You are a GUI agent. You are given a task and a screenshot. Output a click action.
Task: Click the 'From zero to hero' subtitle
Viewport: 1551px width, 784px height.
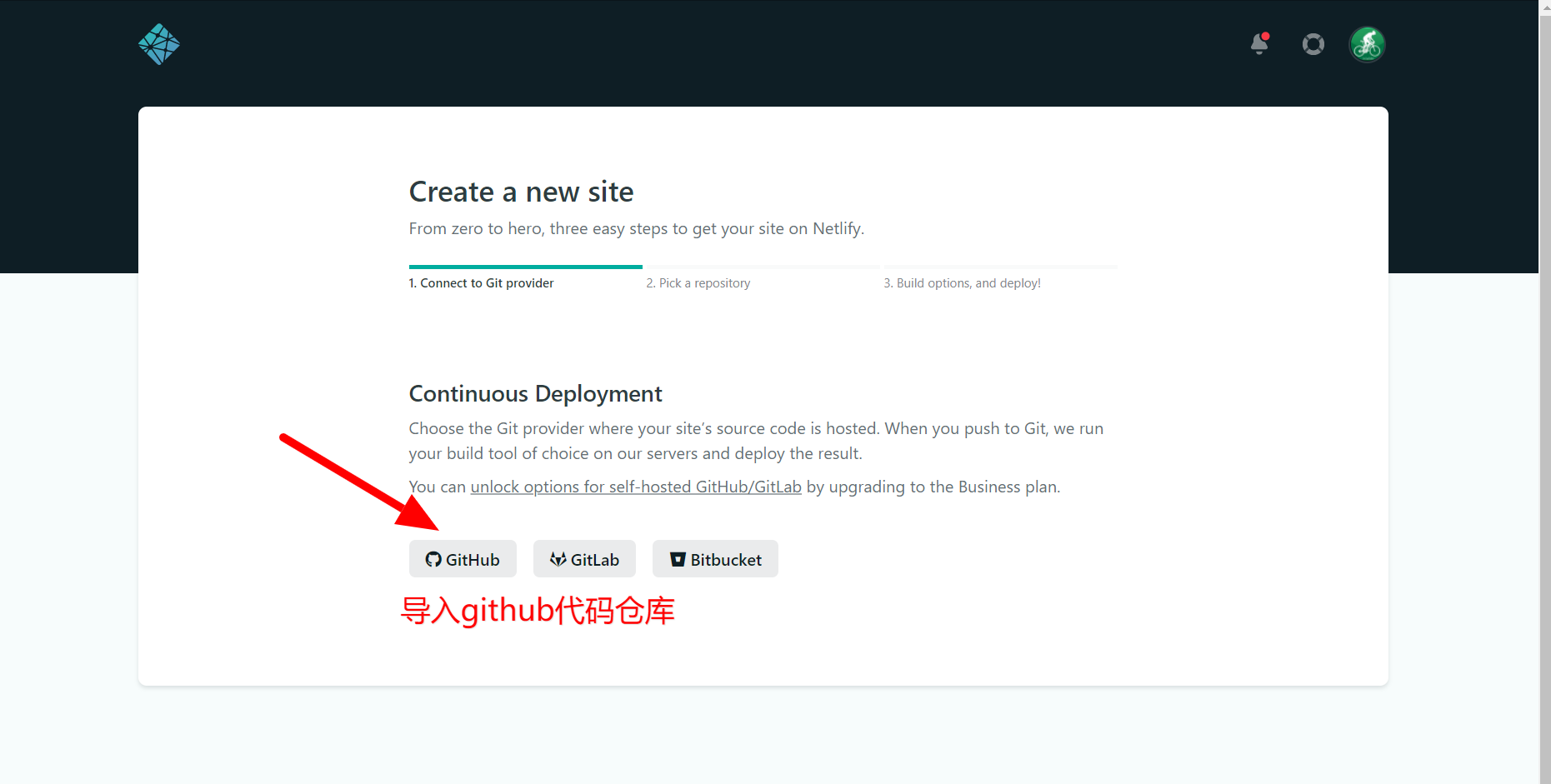point(637,228)
